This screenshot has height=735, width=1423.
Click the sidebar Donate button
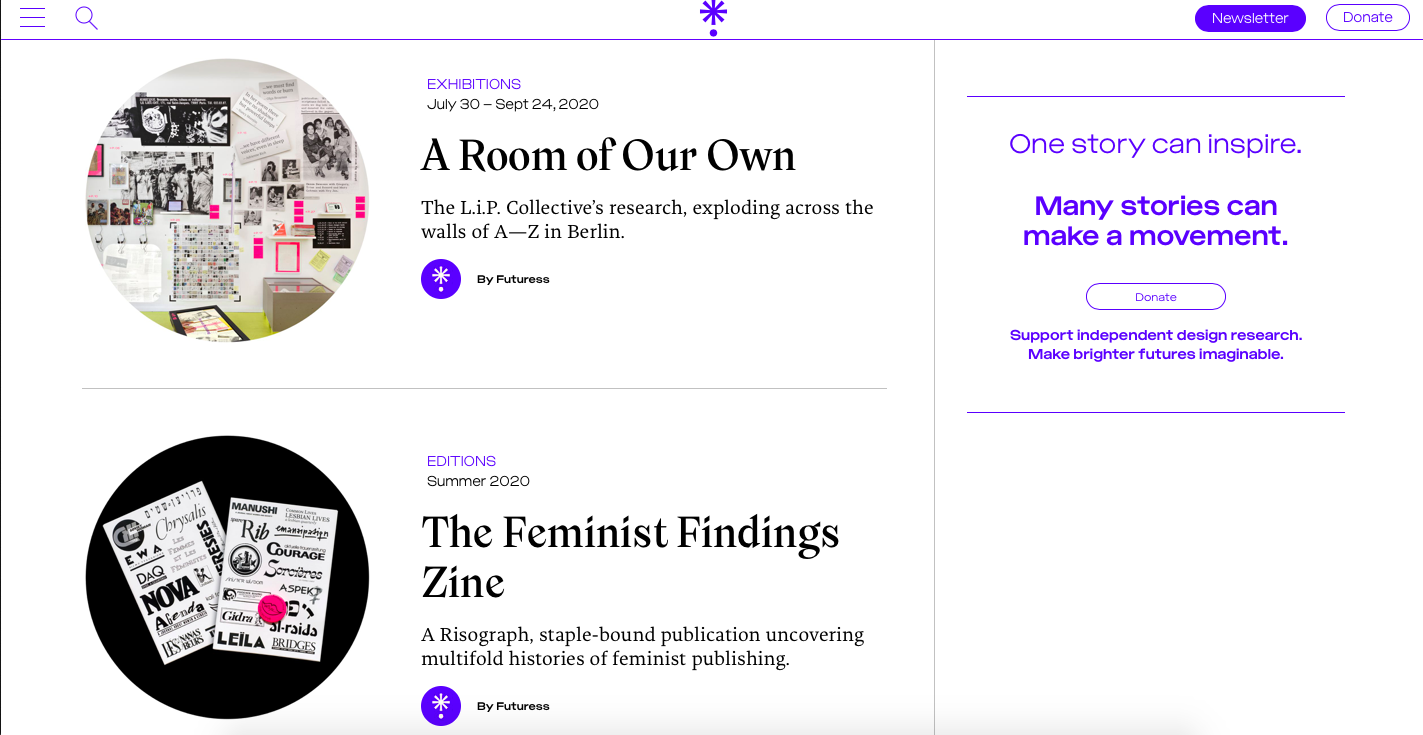(1155, 297)
